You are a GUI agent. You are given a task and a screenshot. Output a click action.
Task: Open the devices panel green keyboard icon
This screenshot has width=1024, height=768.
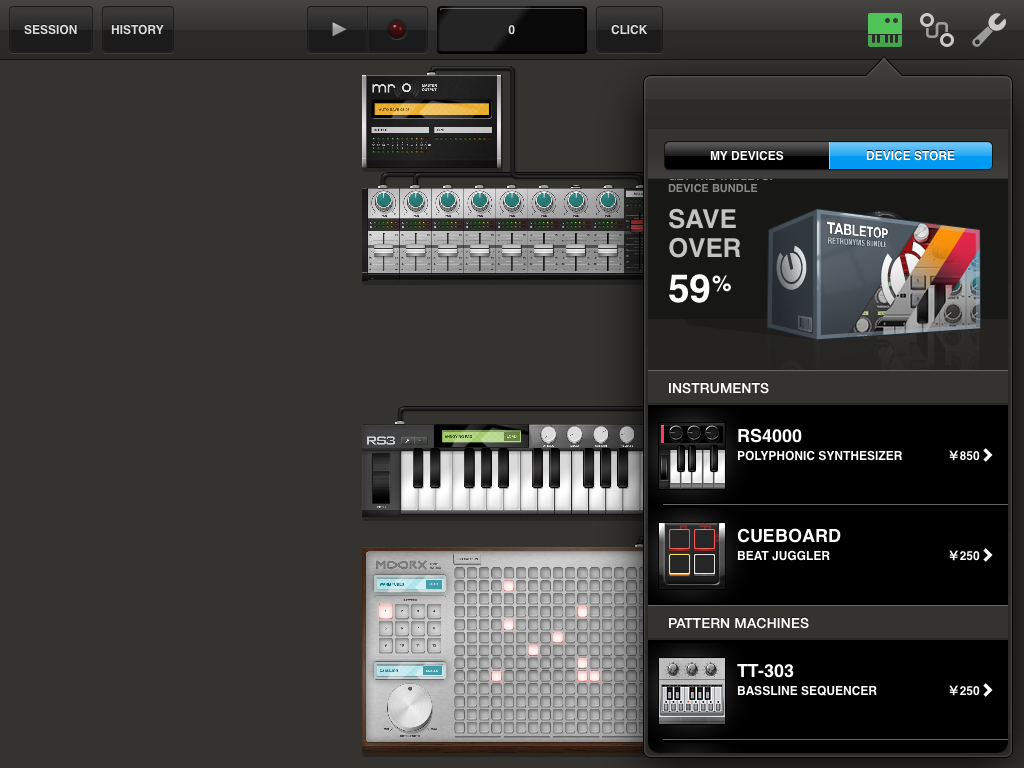(x=885, y=30)
